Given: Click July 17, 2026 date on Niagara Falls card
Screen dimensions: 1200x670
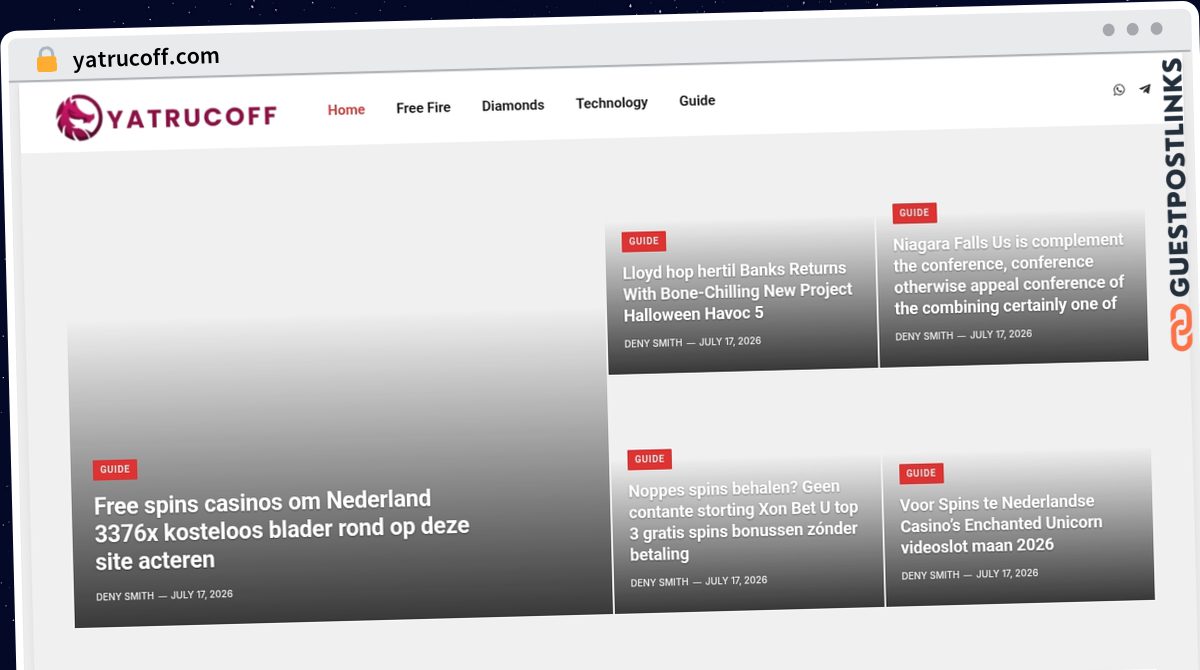Looking at the screenshot, I should (x=1001, y=334).
